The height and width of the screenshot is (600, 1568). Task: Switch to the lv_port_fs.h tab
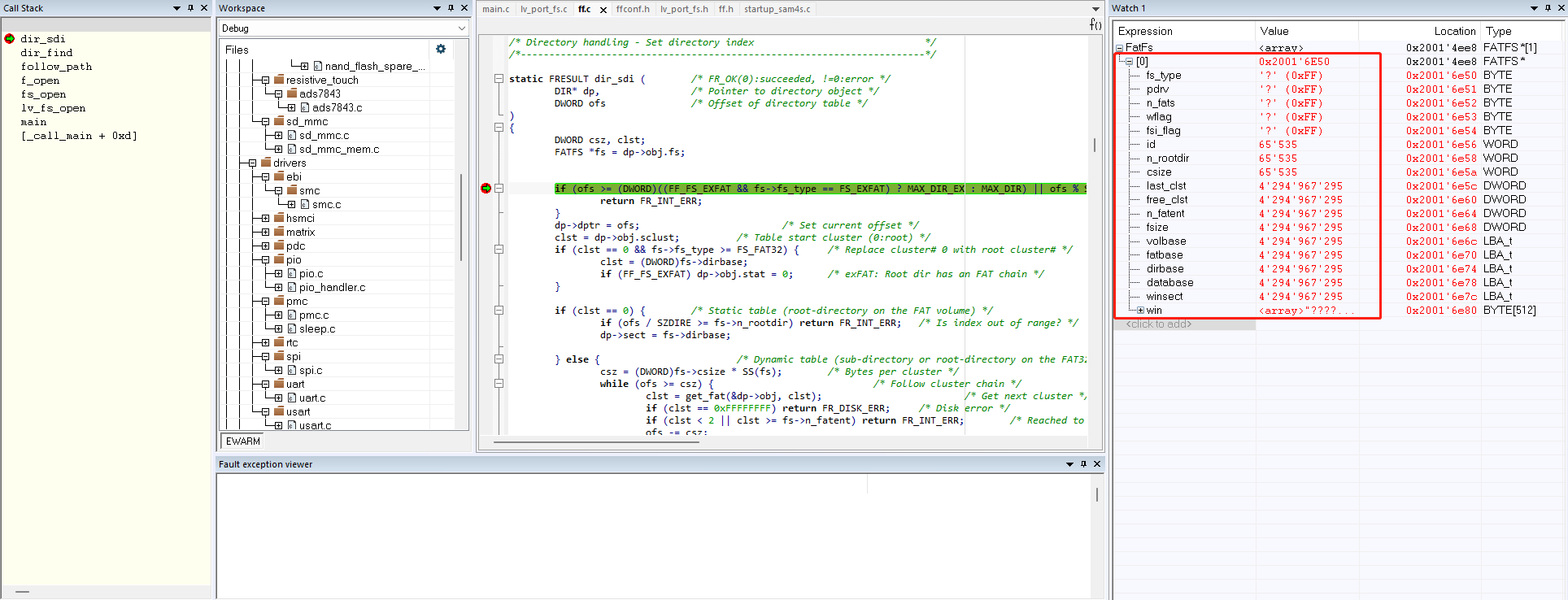click(x=684, y=9)
